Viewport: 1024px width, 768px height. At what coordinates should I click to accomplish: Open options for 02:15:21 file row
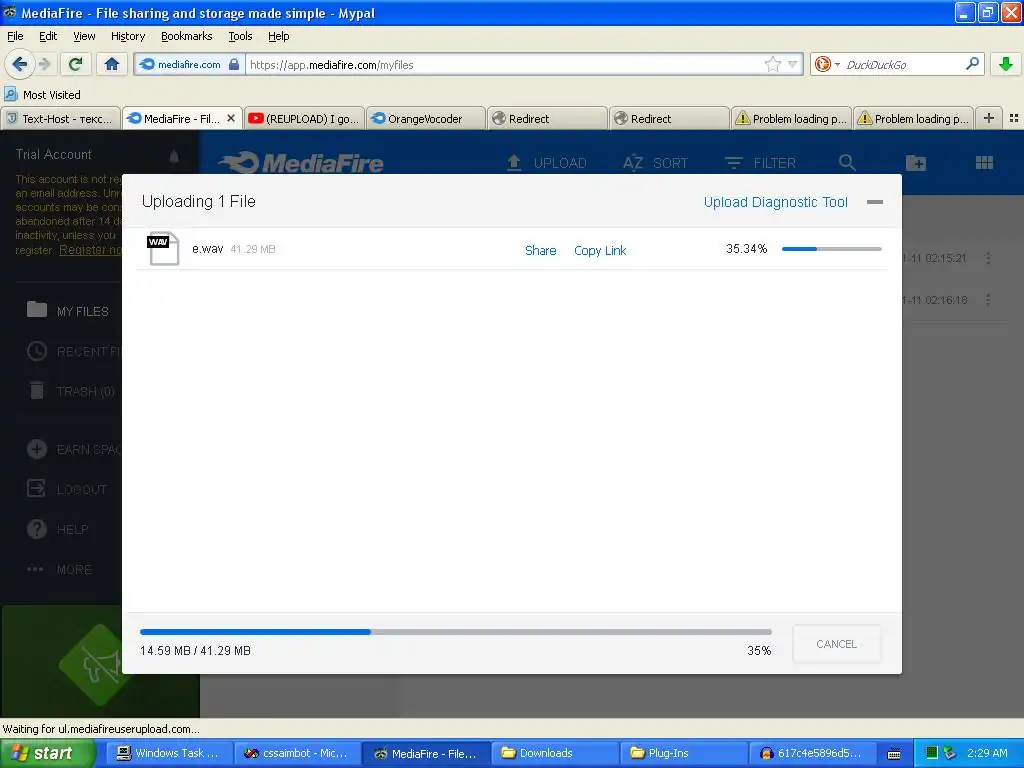988,258
